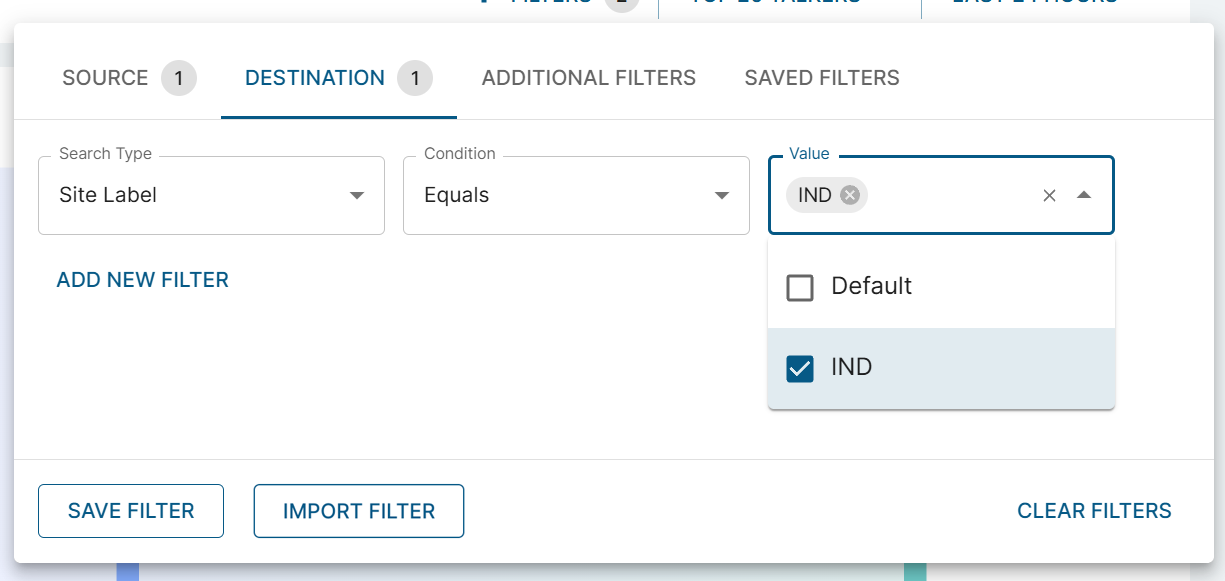Viewport: 1225px width, 581px height.
Task: Uncheck the IND checkbox
Action: pos(800,369)
